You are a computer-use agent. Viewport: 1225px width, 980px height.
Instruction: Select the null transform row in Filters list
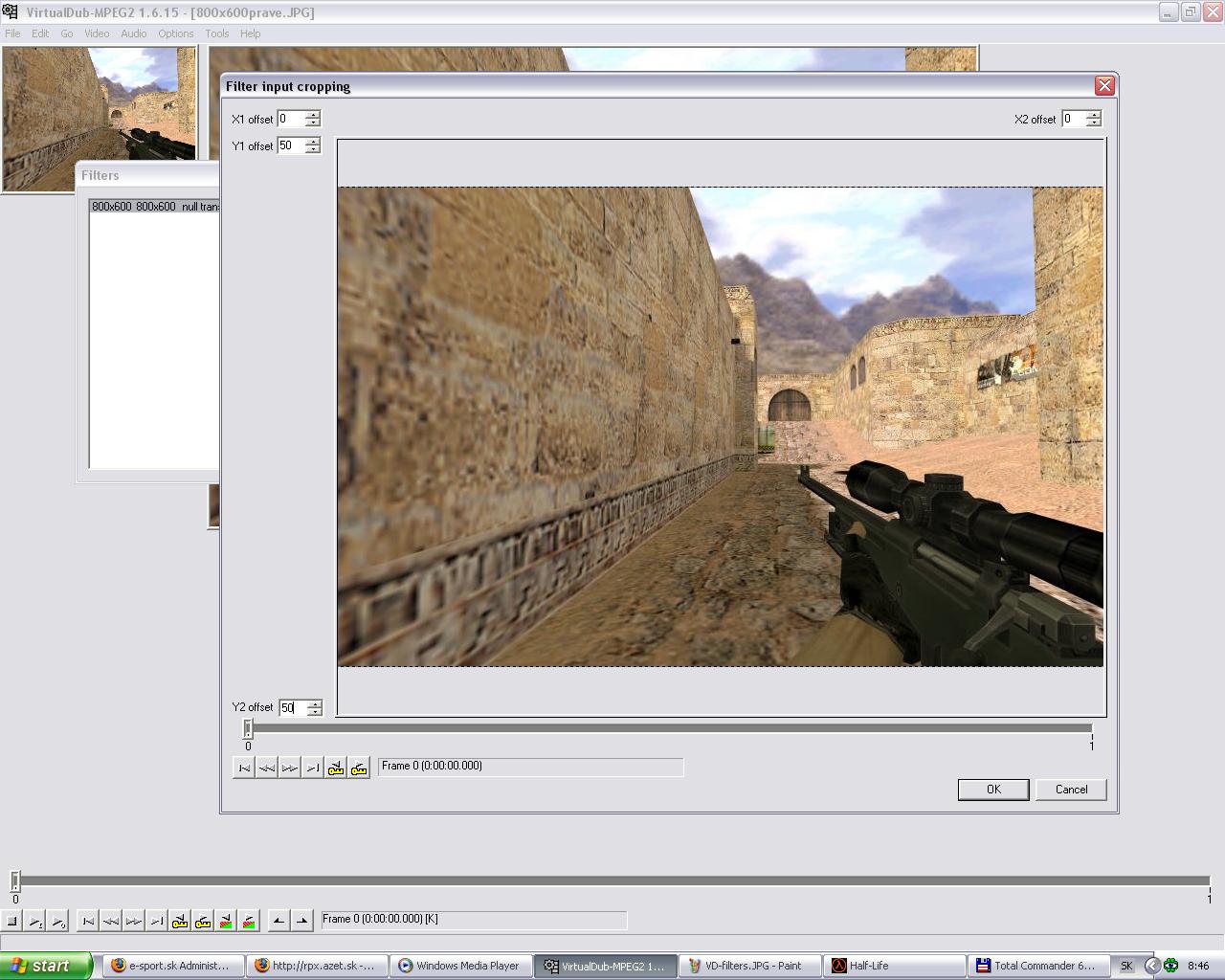154,207
